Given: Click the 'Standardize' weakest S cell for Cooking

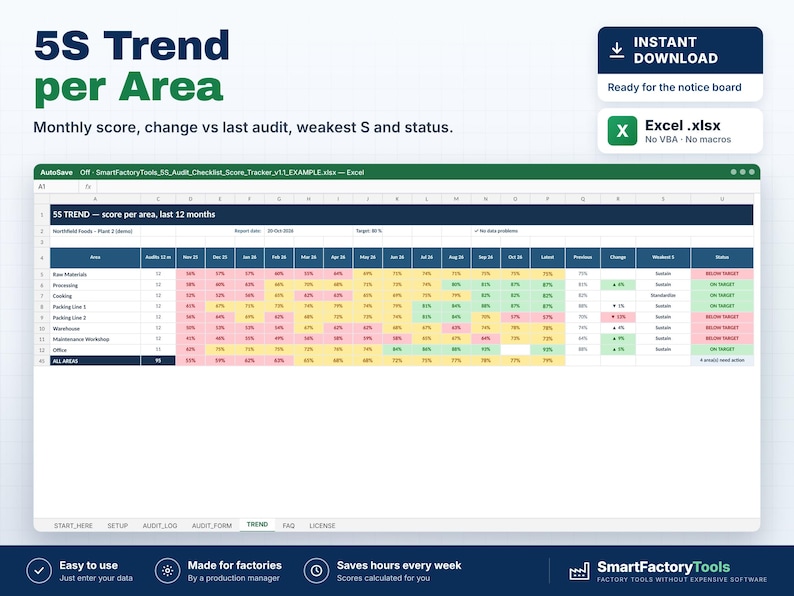Looking at the screenshot, I should click(663, 295).
